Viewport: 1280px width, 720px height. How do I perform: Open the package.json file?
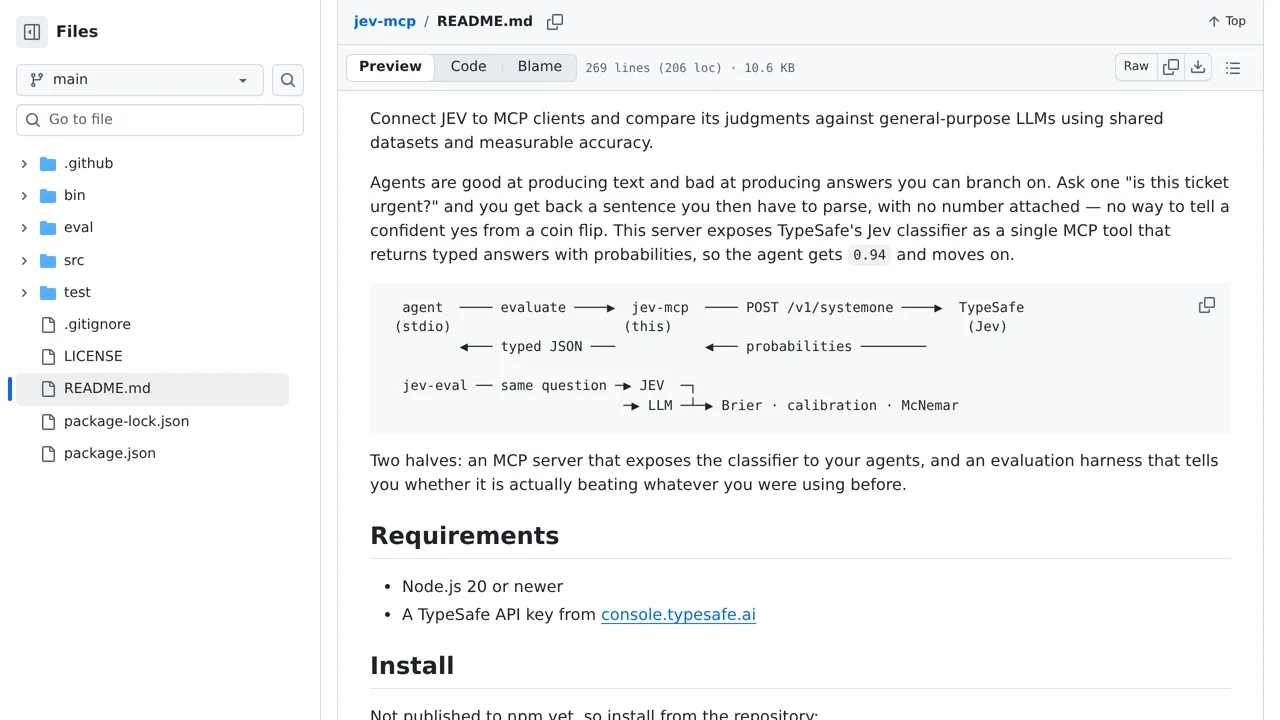pyautogui.click(x=110, y=454)
